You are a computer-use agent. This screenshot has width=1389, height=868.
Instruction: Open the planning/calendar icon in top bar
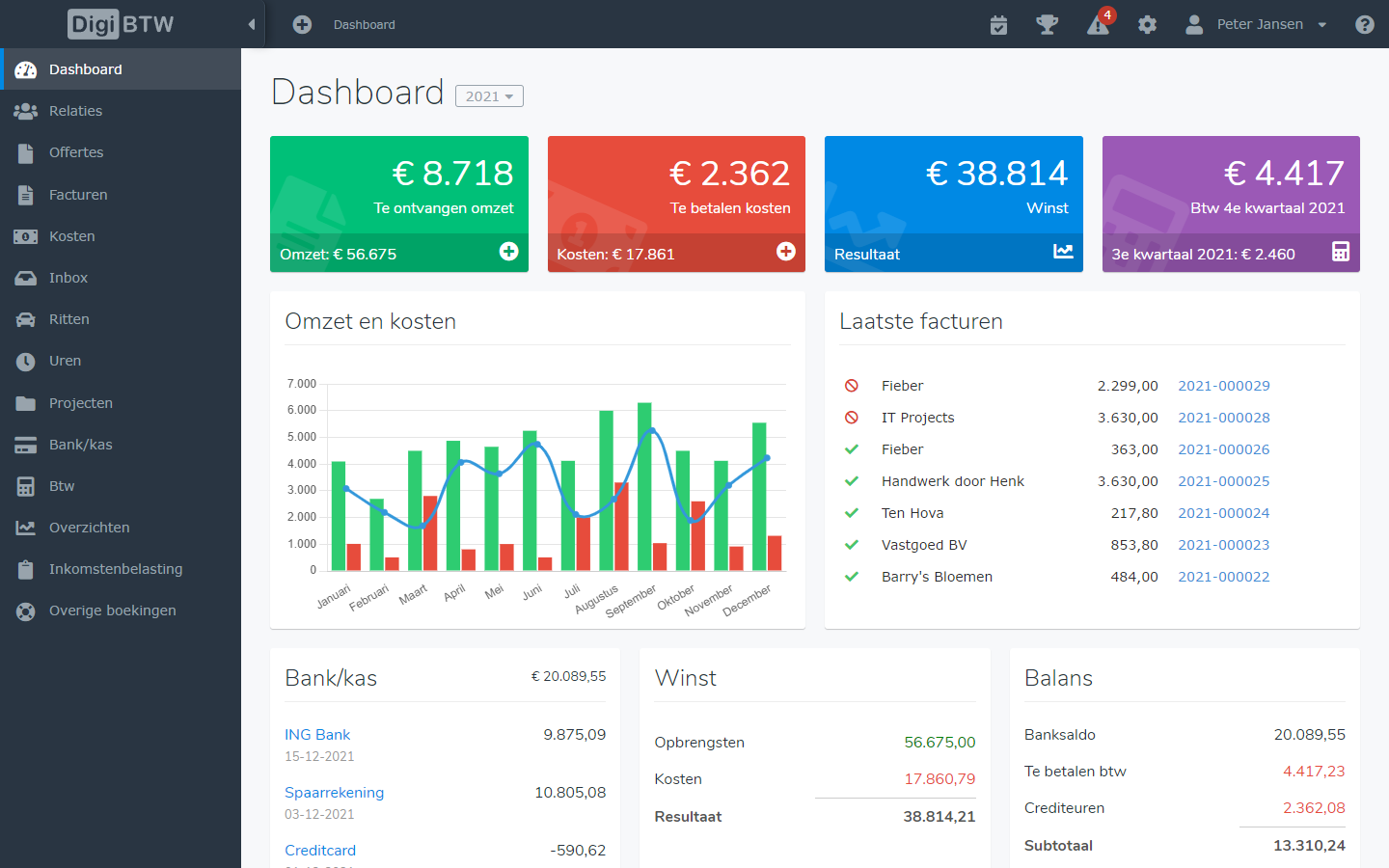998,24
